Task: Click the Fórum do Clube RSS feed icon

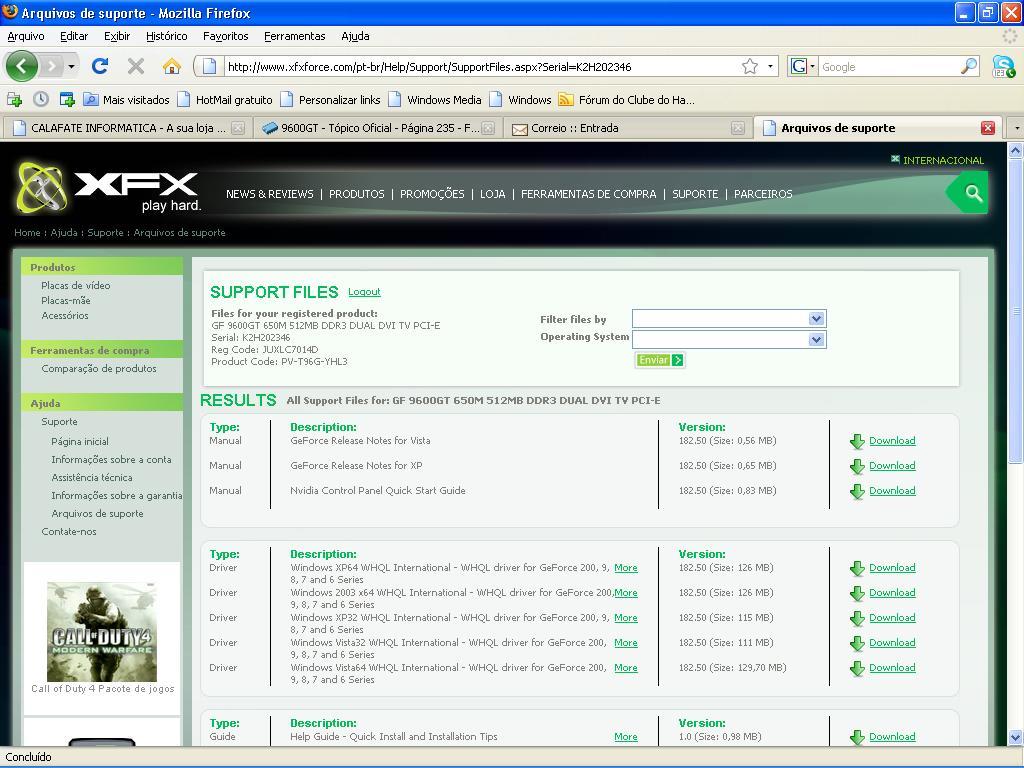Action: pos(566,100)
